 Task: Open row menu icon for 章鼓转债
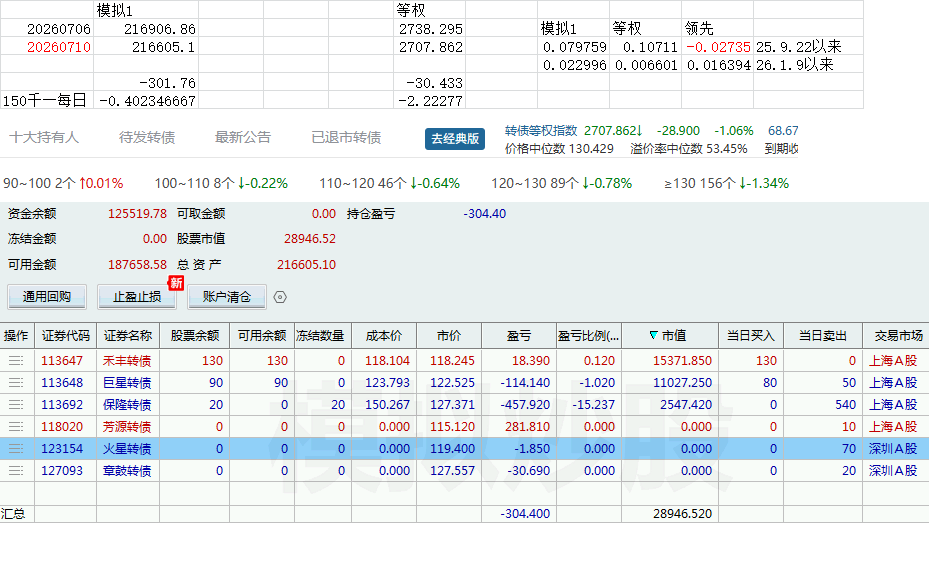pos(16,470)
